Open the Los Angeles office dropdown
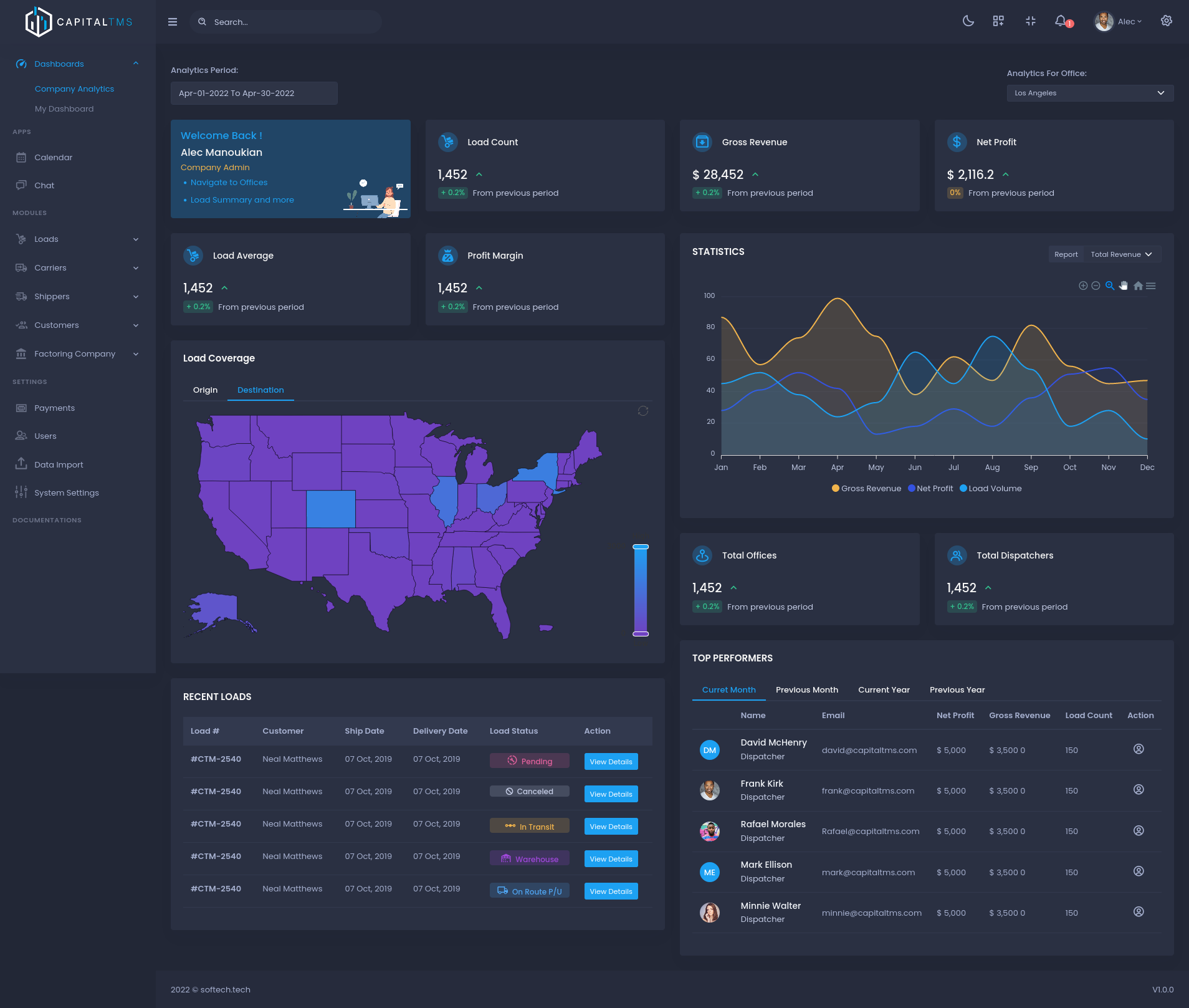Viewport: 1189px width, 1008px height. 1090,93
